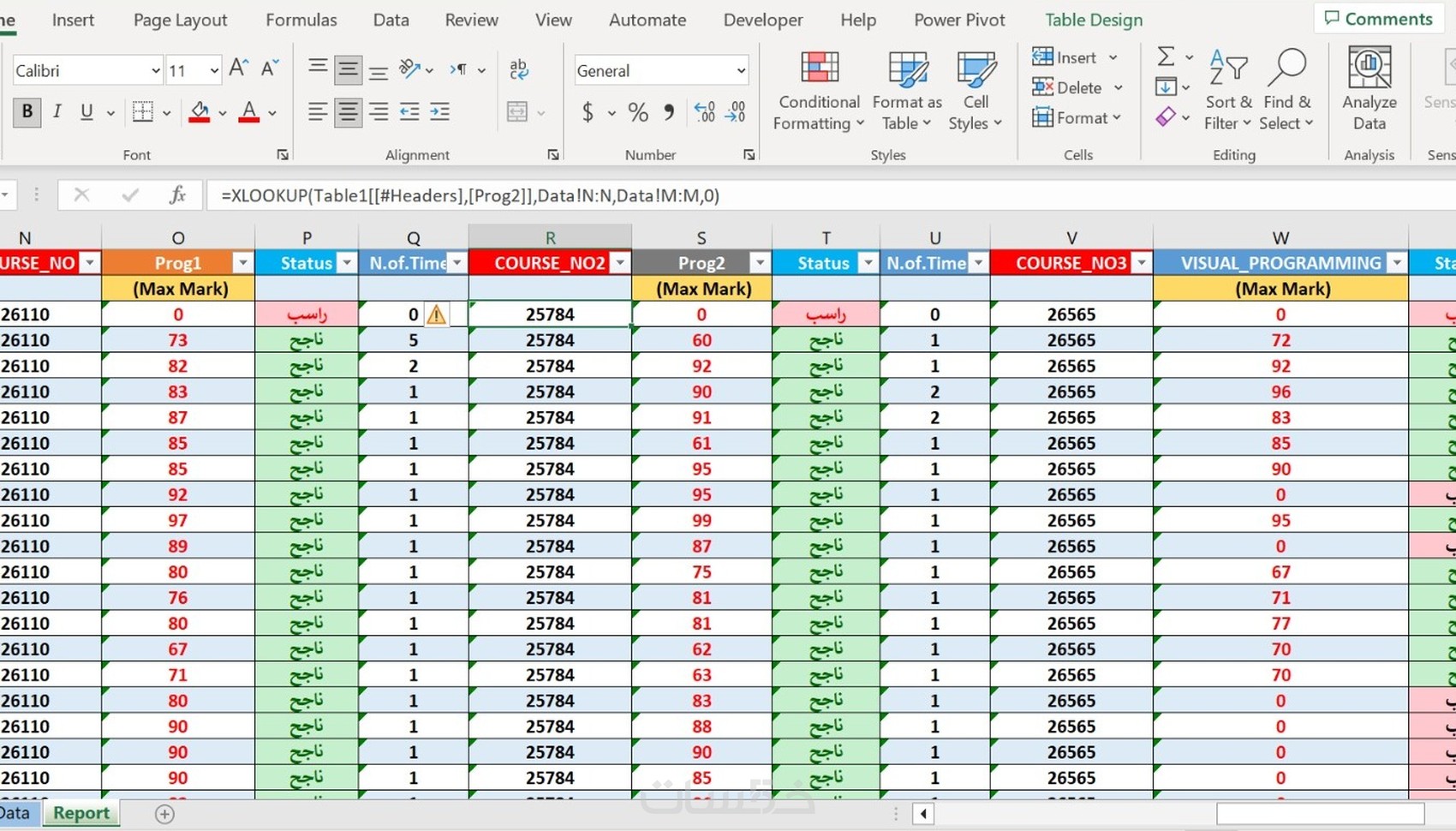
Task: Align text to the left
Action: (x=317, y=111)
